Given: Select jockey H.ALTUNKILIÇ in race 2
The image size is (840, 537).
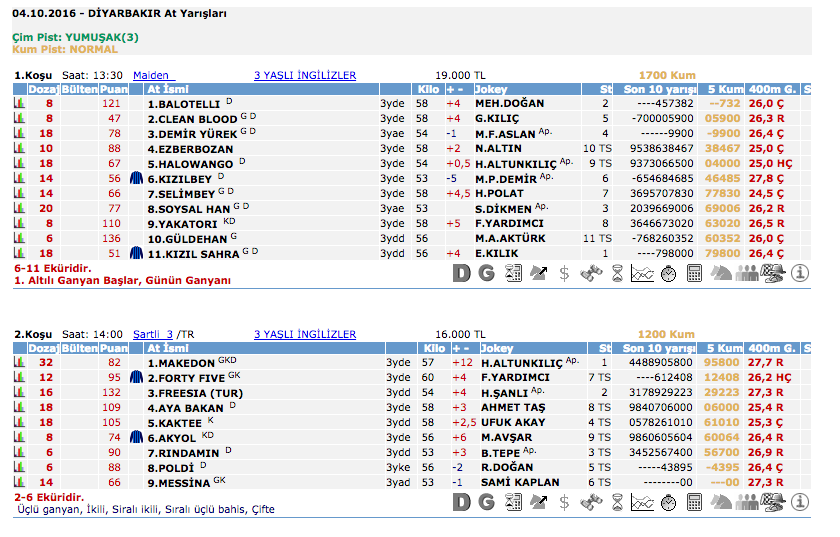Looking at the screenshot, I should coord(521,363).
